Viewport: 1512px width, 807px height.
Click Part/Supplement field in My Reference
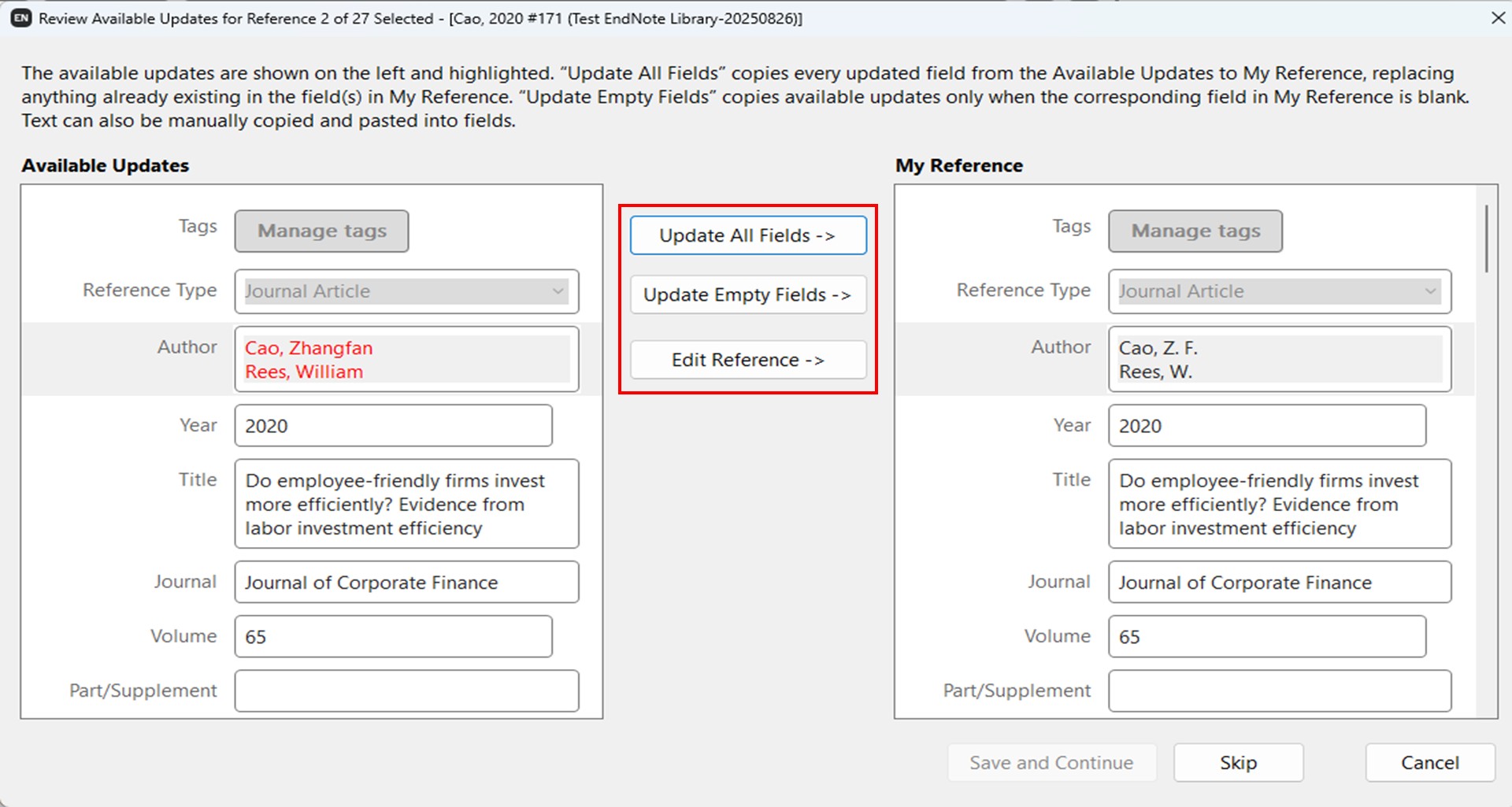(x=1279, y=690)
